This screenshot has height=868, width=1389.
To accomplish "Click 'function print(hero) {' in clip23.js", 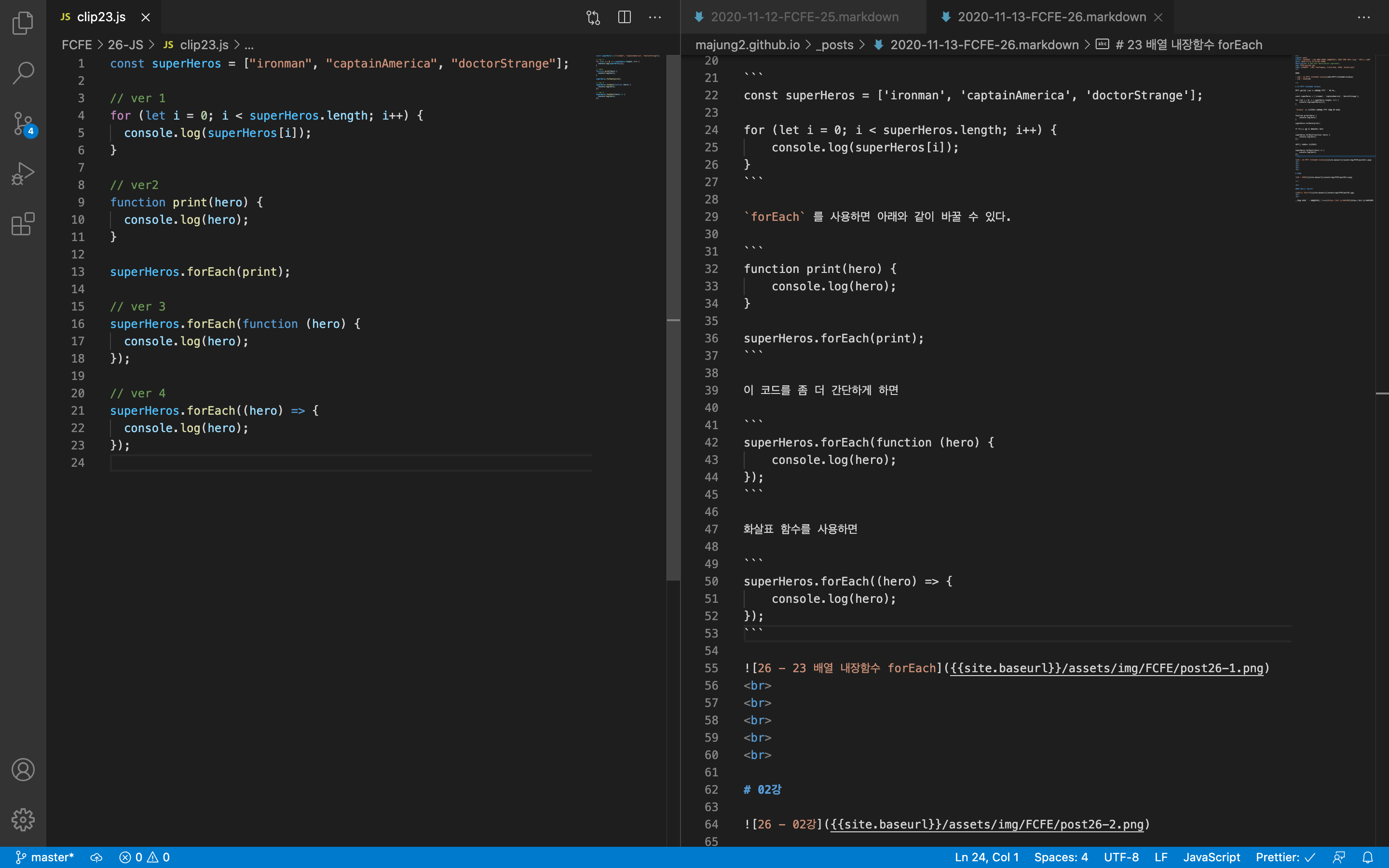I will tap(187, 202).
